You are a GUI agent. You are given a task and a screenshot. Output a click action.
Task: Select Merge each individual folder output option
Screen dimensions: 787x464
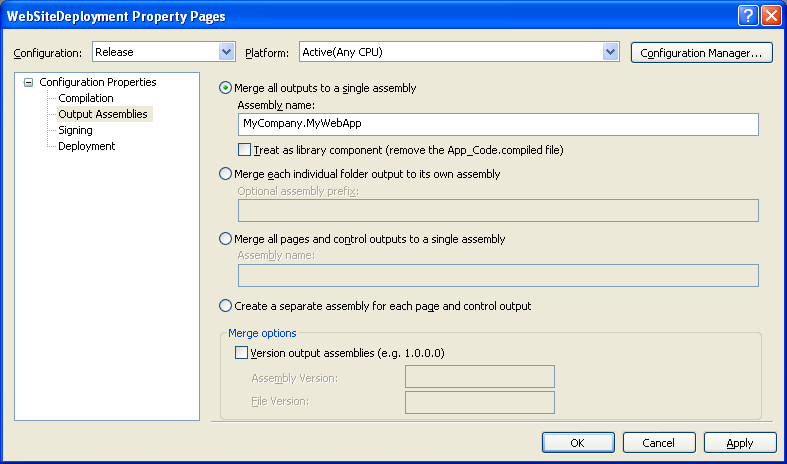(226, 174)
